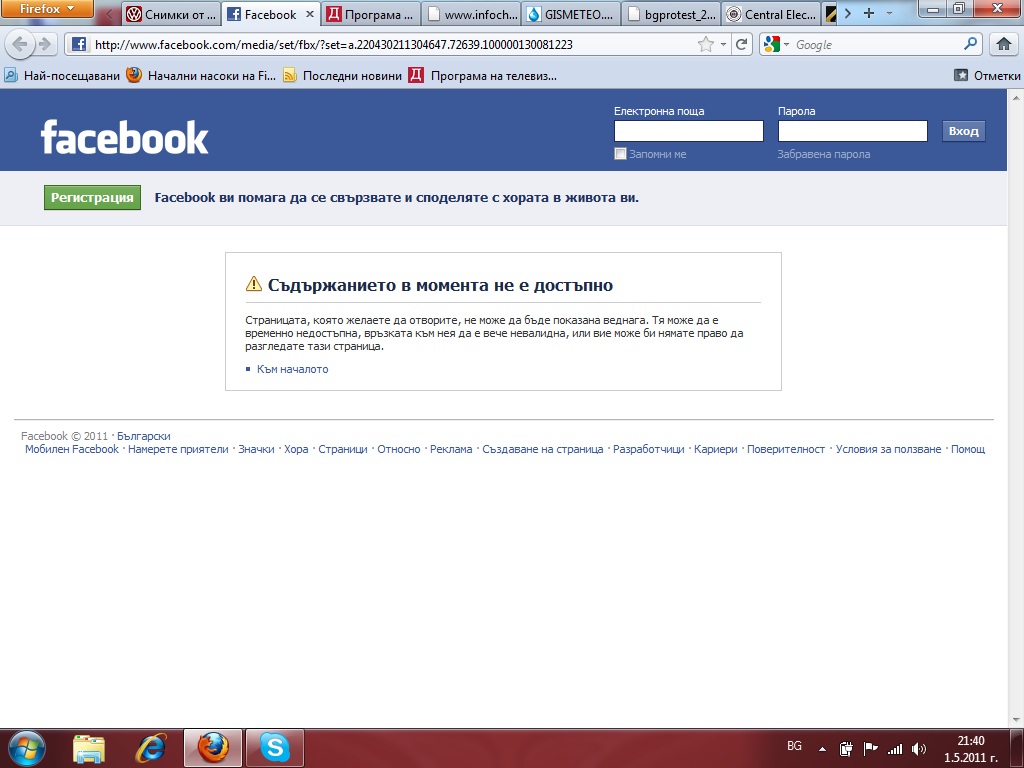Toggle the 'Запомни ме' checkbox
1024x768 pixels.
pyautogui.click(x=620, y=154)
